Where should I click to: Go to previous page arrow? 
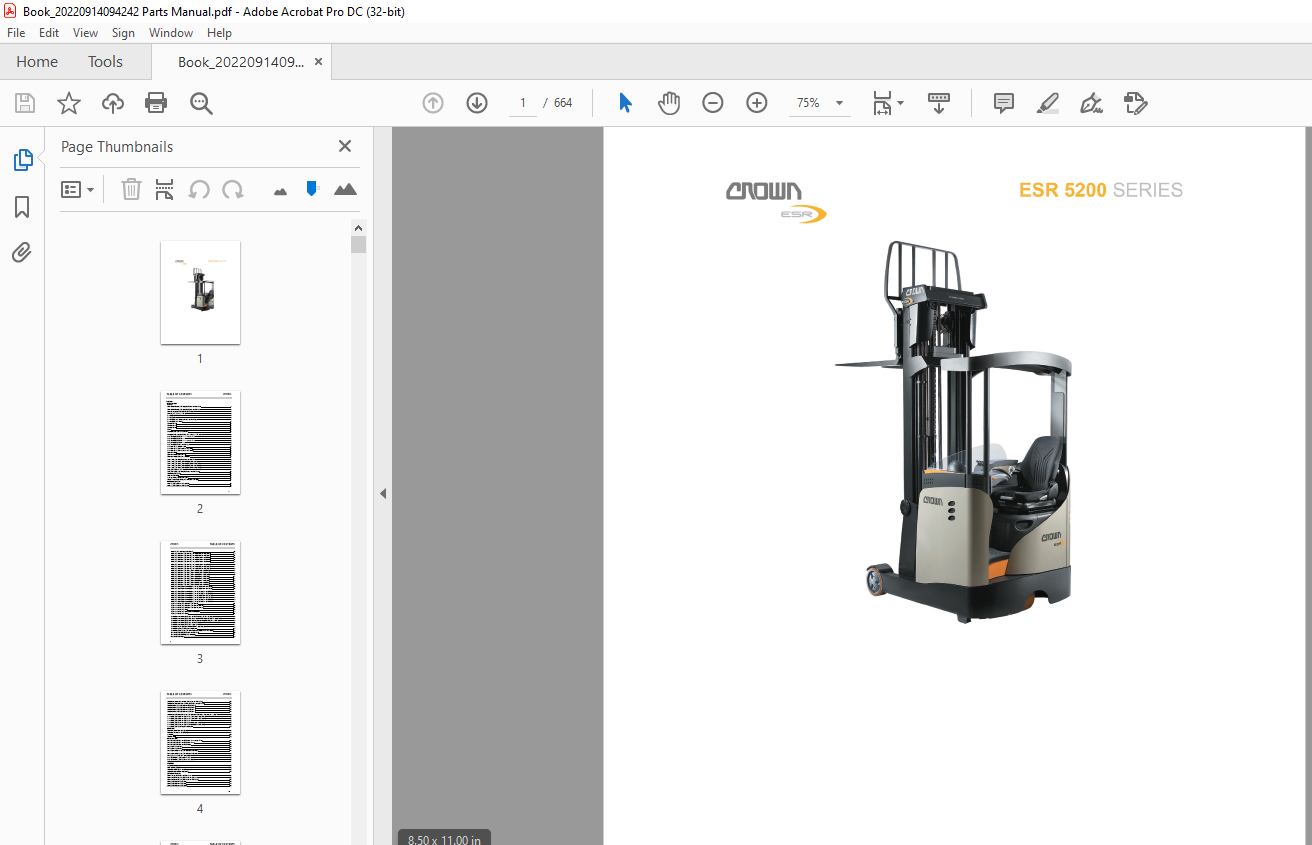click(433, 103)
